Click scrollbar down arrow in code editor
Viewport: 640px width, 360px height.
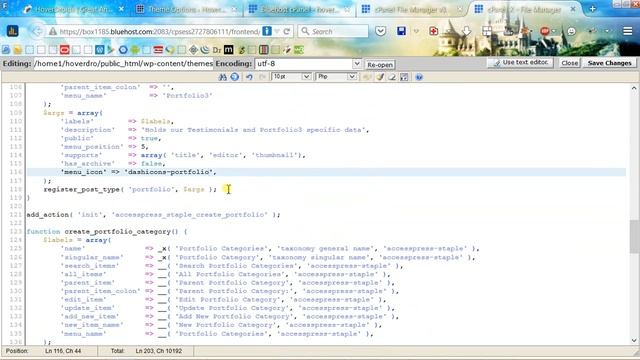(633, 340)
